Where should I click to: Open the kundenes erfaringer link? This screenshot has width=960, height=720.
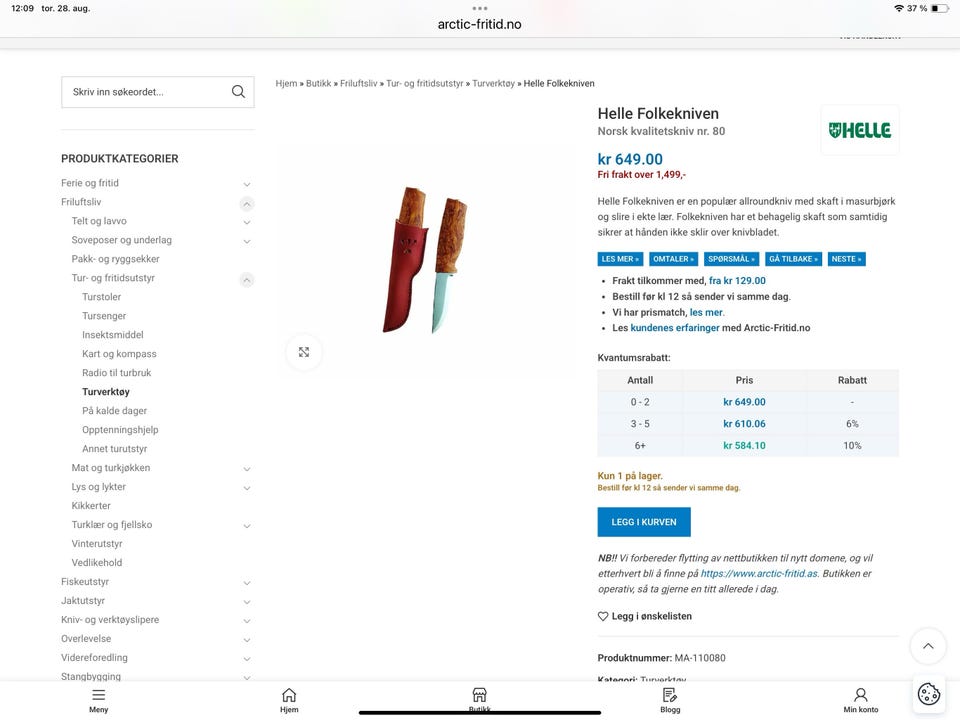click(x=675, y=328)
